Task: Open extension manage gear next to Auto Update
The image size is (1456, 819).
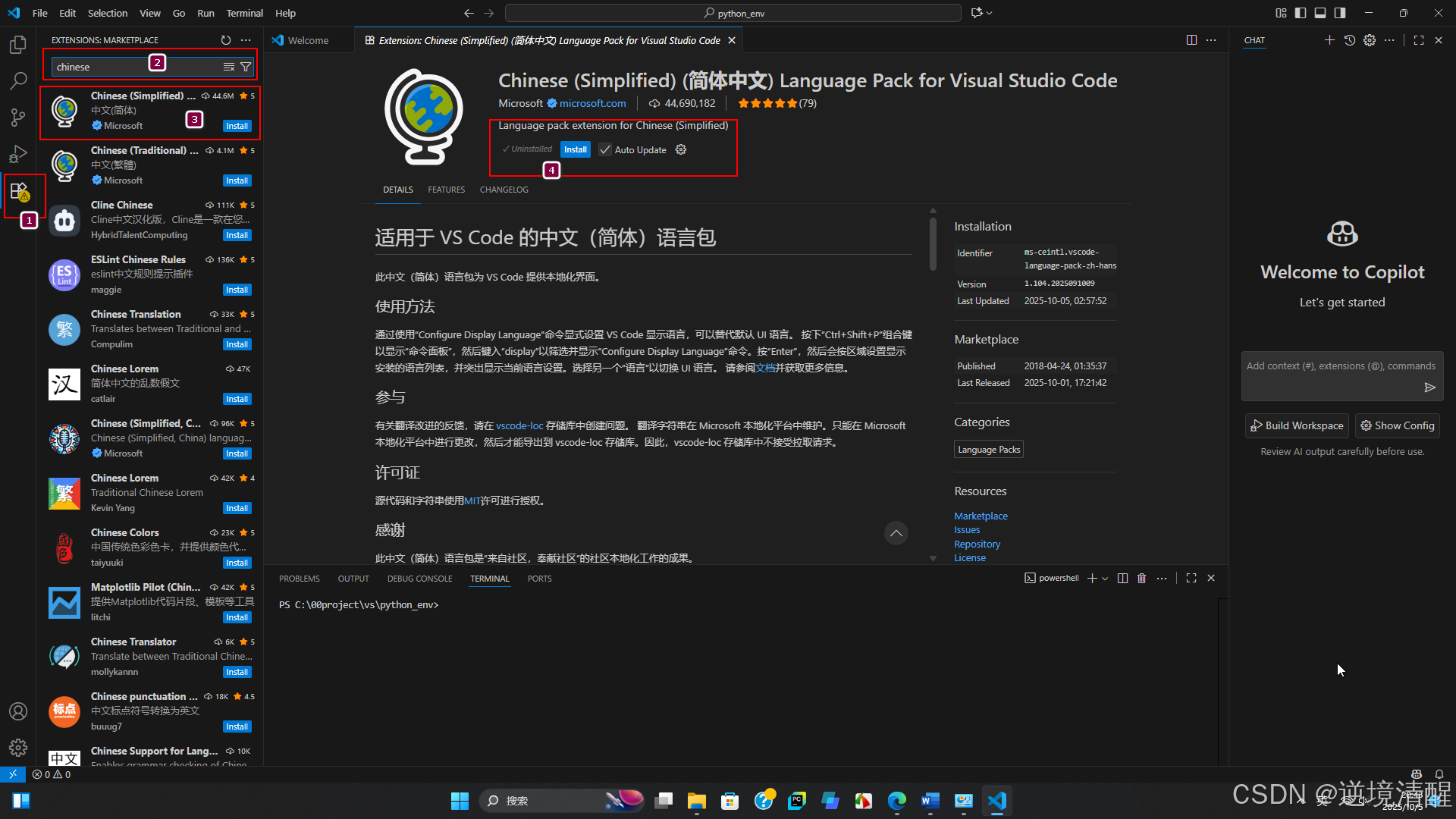Action: [x=681, y=149]
